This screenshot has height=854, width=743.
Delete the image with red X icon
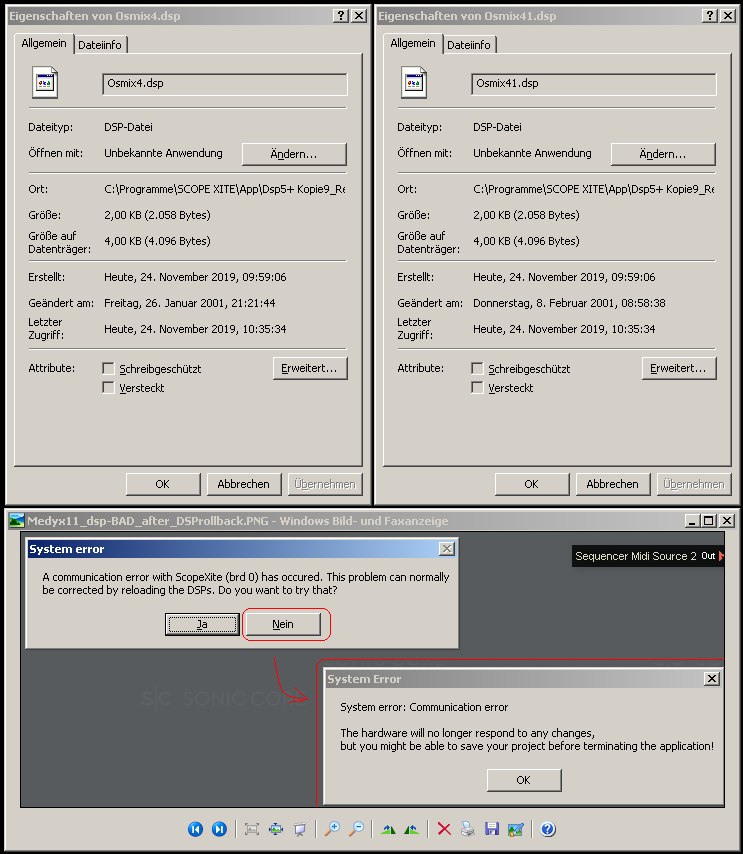(444, 829)
